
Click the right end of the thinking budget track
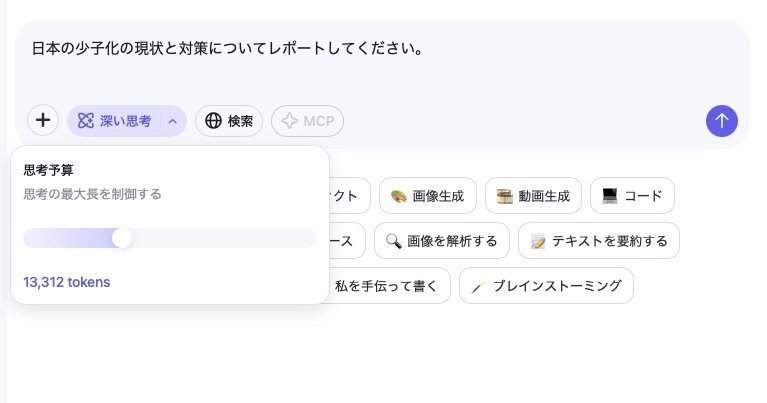pos(311,238)
